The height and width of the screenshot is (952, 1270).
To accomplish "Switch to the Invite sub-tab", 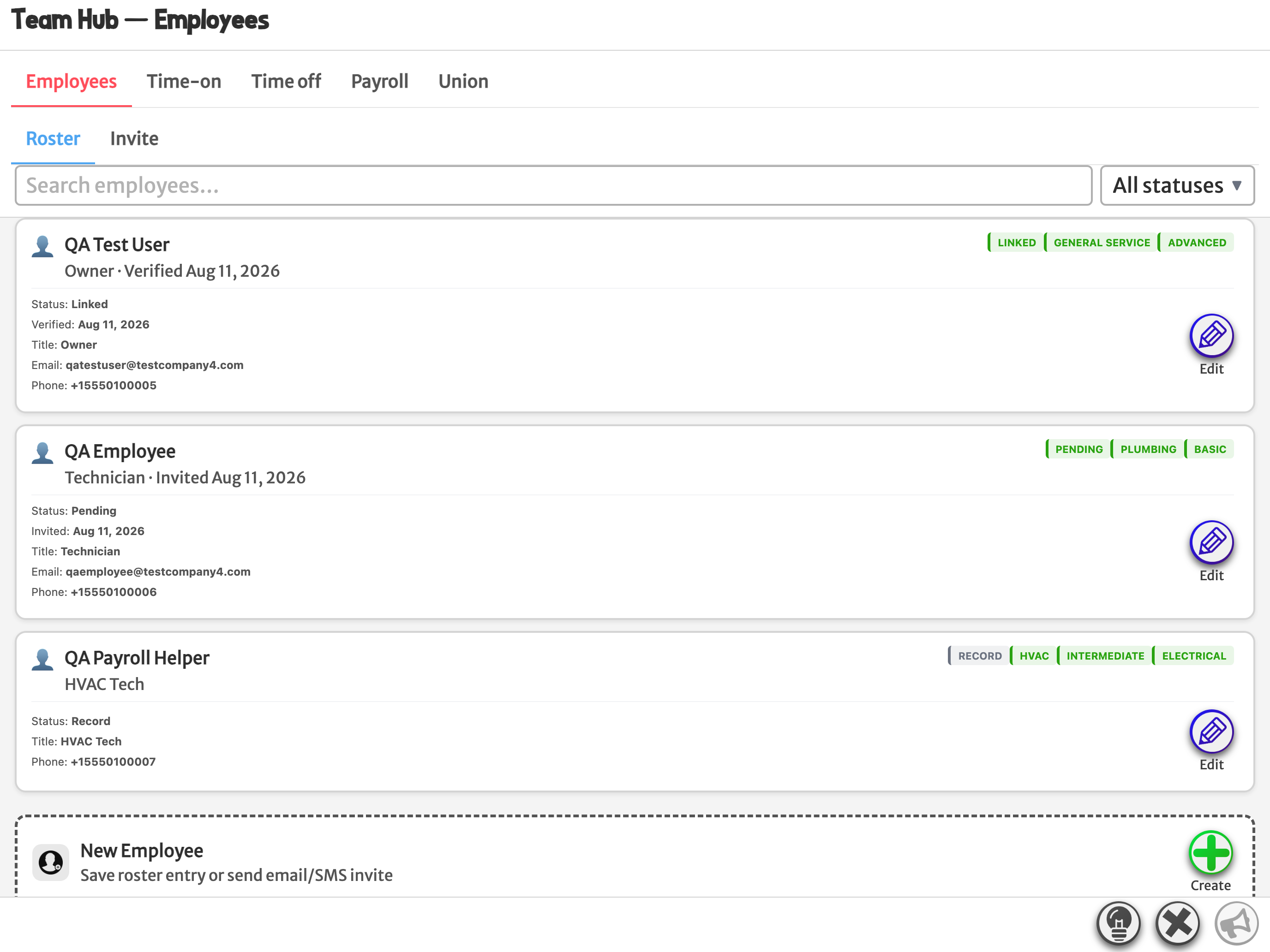I will pos(134,139).
